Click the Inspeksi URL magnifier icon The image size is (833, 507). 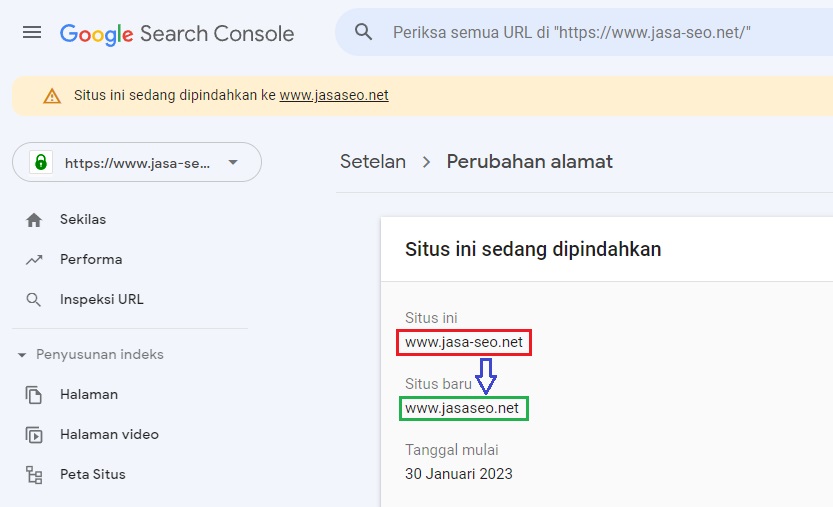point(33,300)
